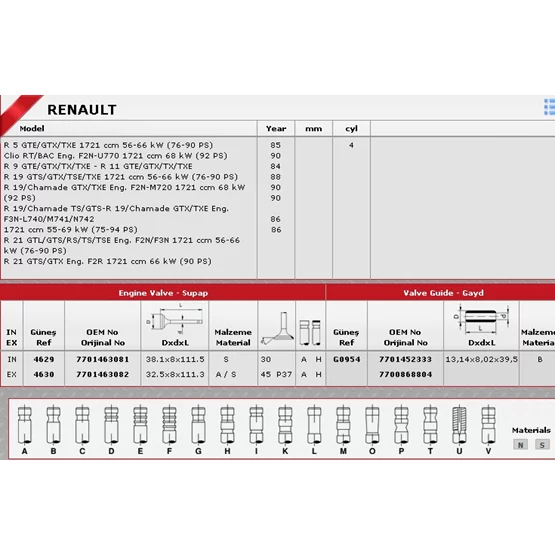Click the exhaust seat angle value 45 P37

point(276,374)
